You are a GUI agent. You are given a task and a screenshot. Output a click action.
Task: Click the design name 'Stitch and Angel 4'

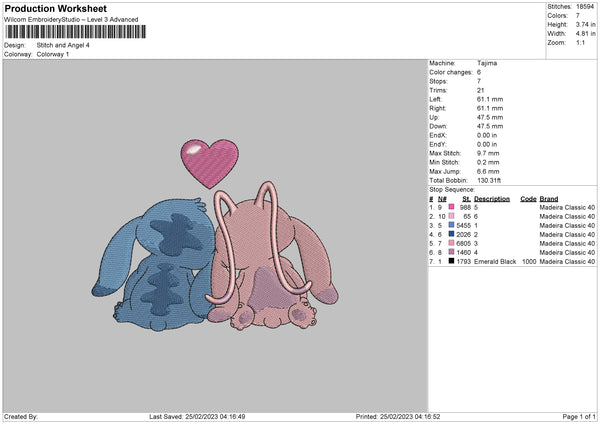(x=63, y=45)
